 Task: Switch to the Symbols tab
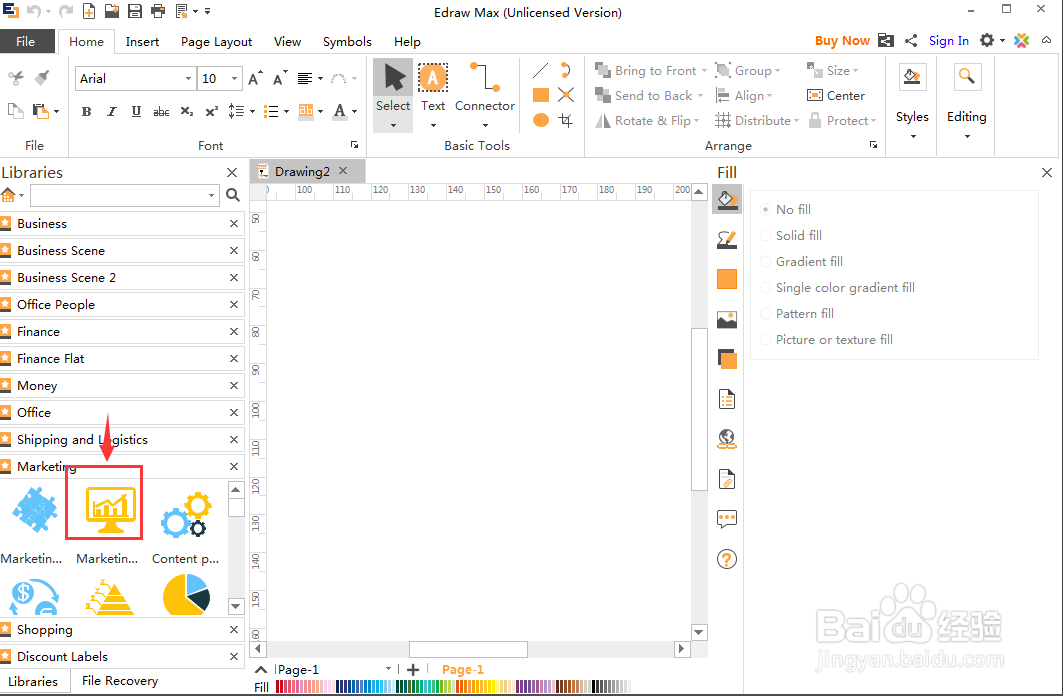click(x=347, y=41)
